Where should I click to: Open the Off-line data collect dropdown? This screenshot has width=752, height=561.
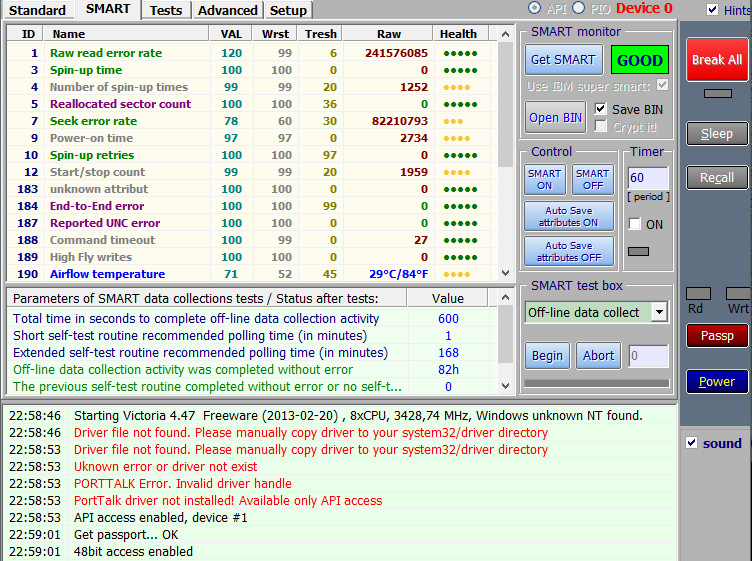tap(659, 312)
